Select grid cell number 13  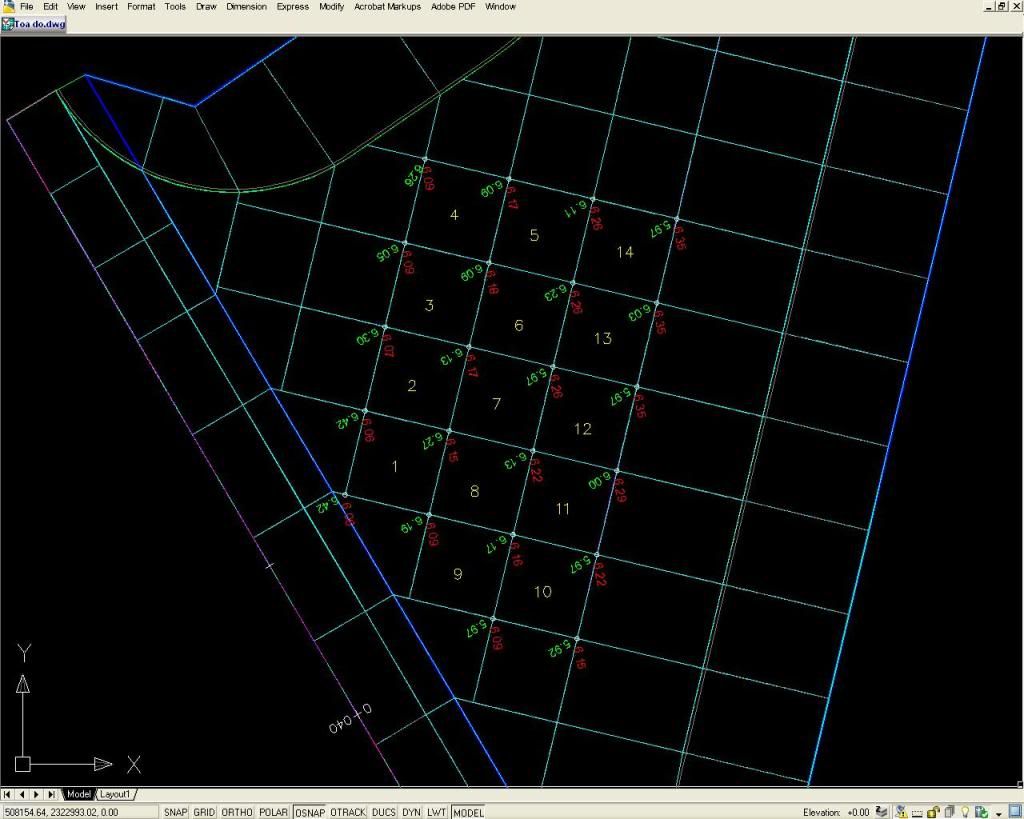pyautogui.click(x=602, y=338)
